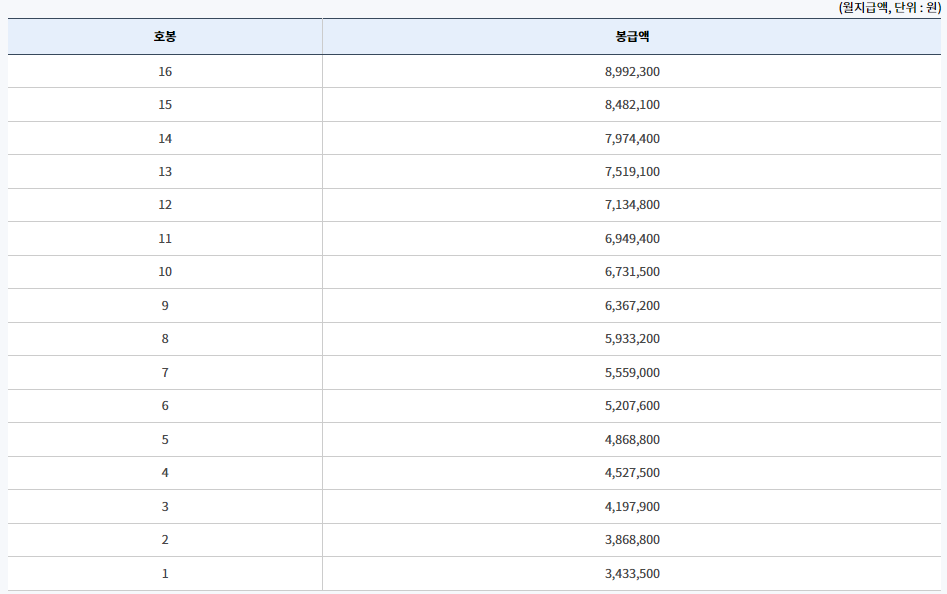The height and width of the screenshot is (594, 947).
Task: Select salary amount 5,207,600
Action: tap(632, 406)
